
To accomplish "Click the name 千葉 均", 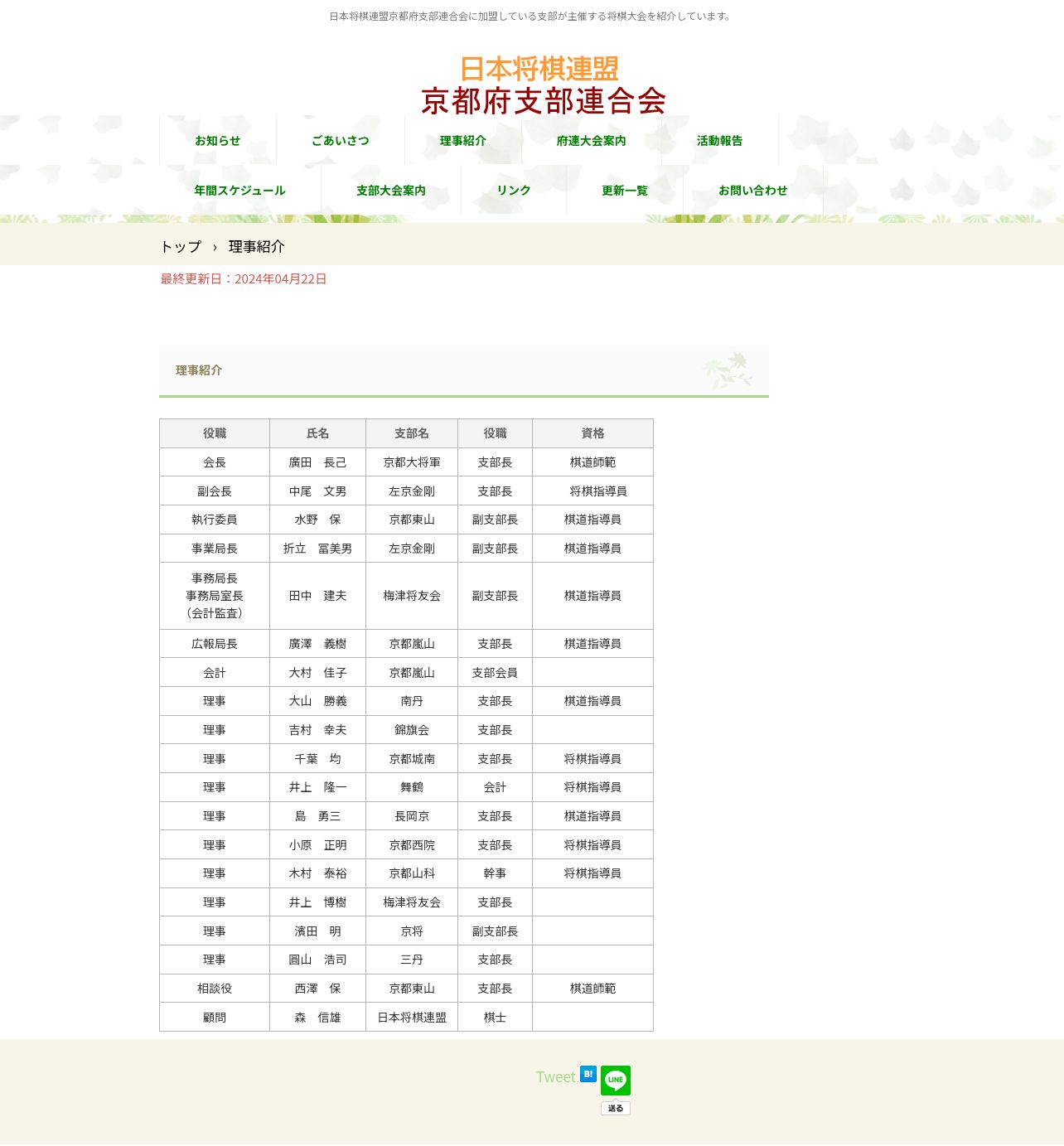I will (317, 759).
